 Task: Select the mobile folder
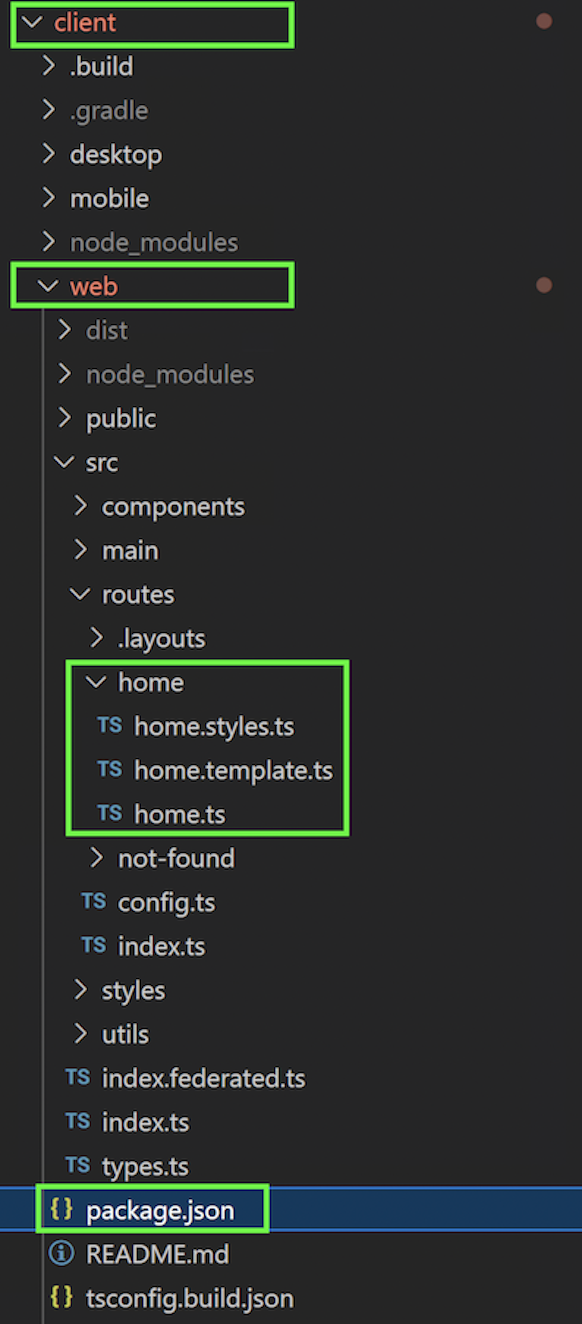[x=109, y=198]
